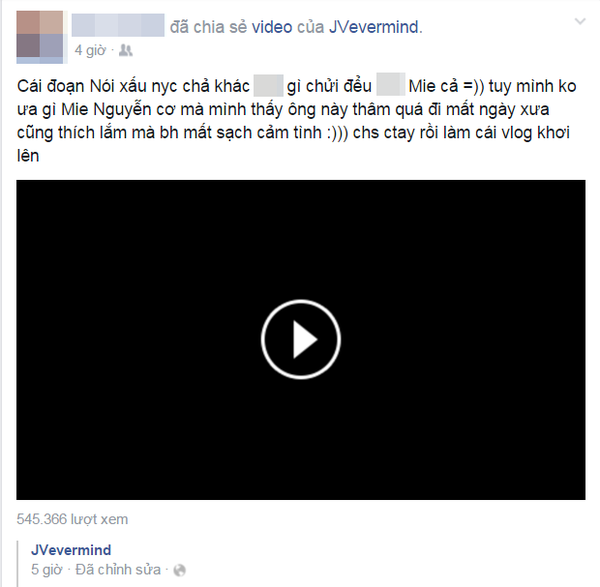Open the poster's blurred profile picture
Screen dimensions: 600x587
pyautogui.click(x=40, y=37)
